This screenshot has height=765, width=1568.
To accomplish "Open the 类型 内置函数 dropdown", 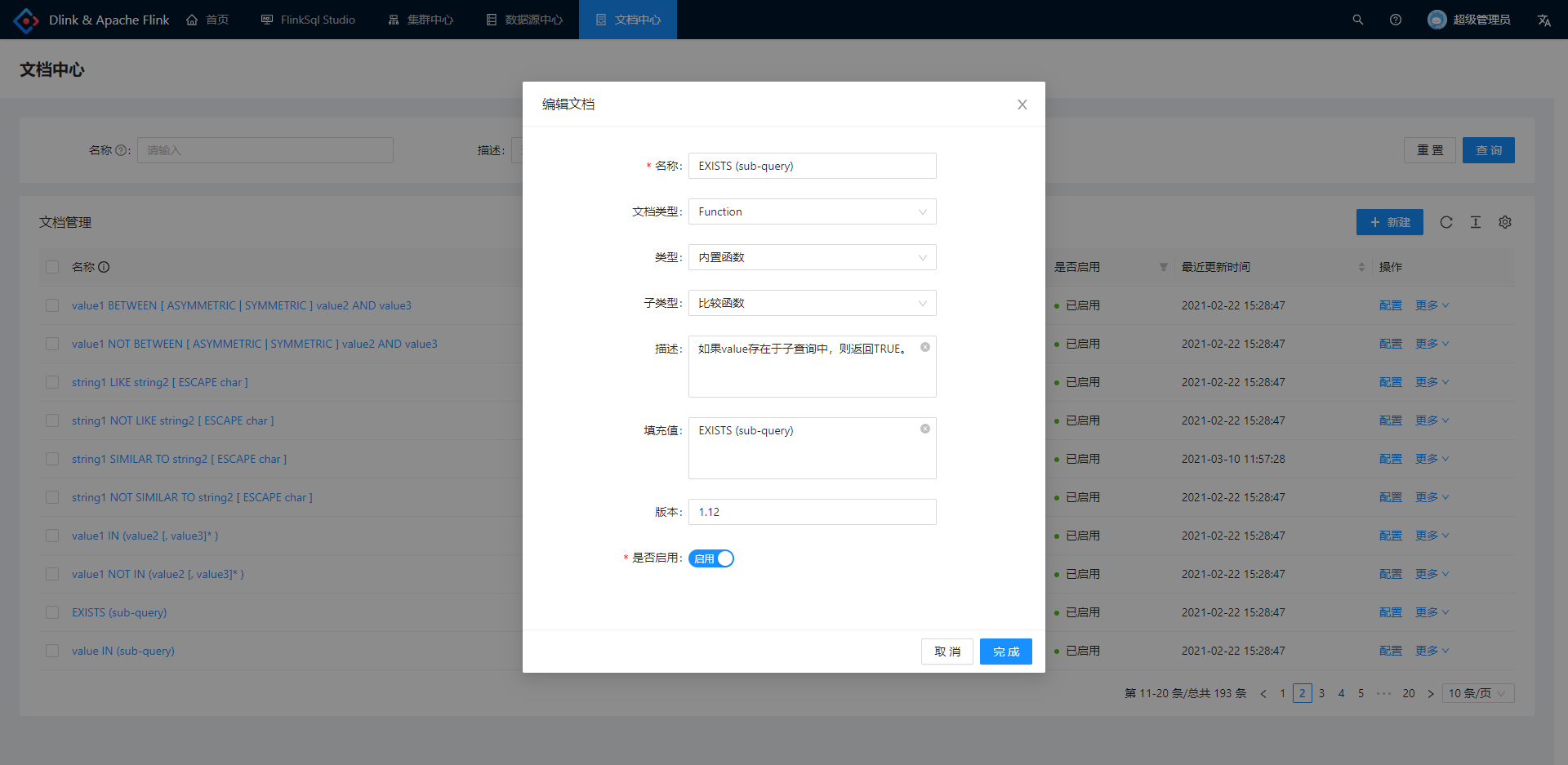I will point(813,257).
